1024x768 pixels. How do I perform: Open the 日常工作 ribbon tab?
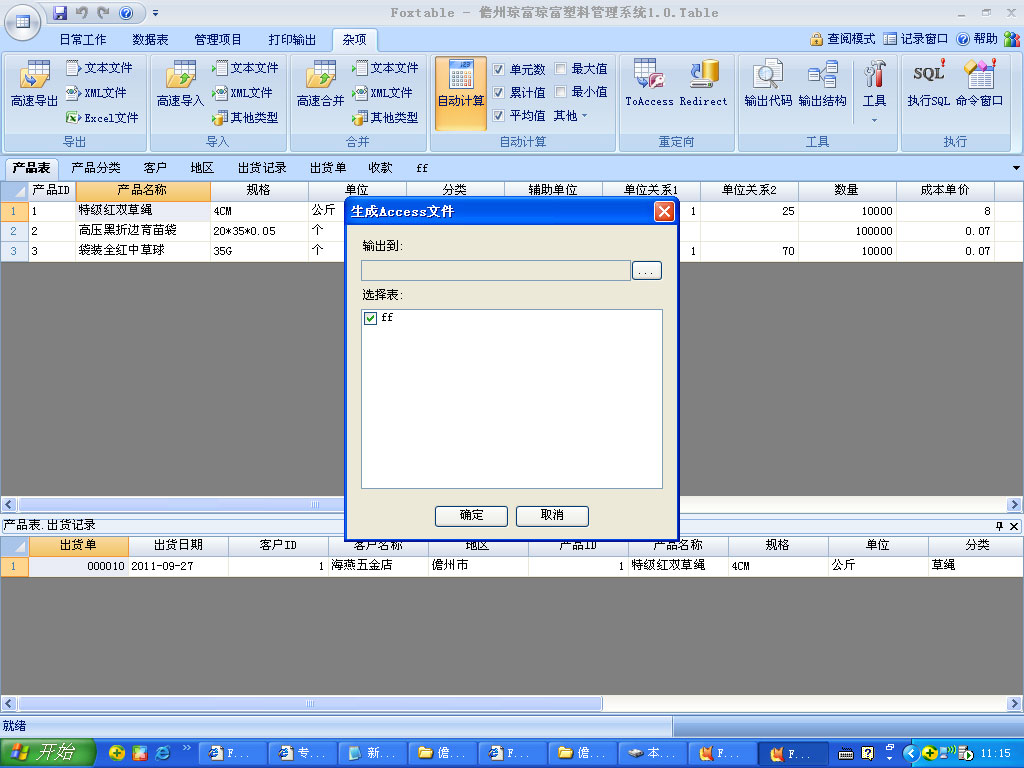(83, 40)
